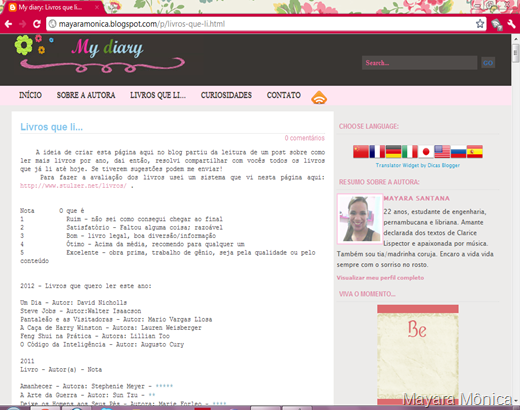Image resolution: width=520 pixels, height=410 pixels.
Task: Open the browser wrench settings menu
Action: pos(511,24)
